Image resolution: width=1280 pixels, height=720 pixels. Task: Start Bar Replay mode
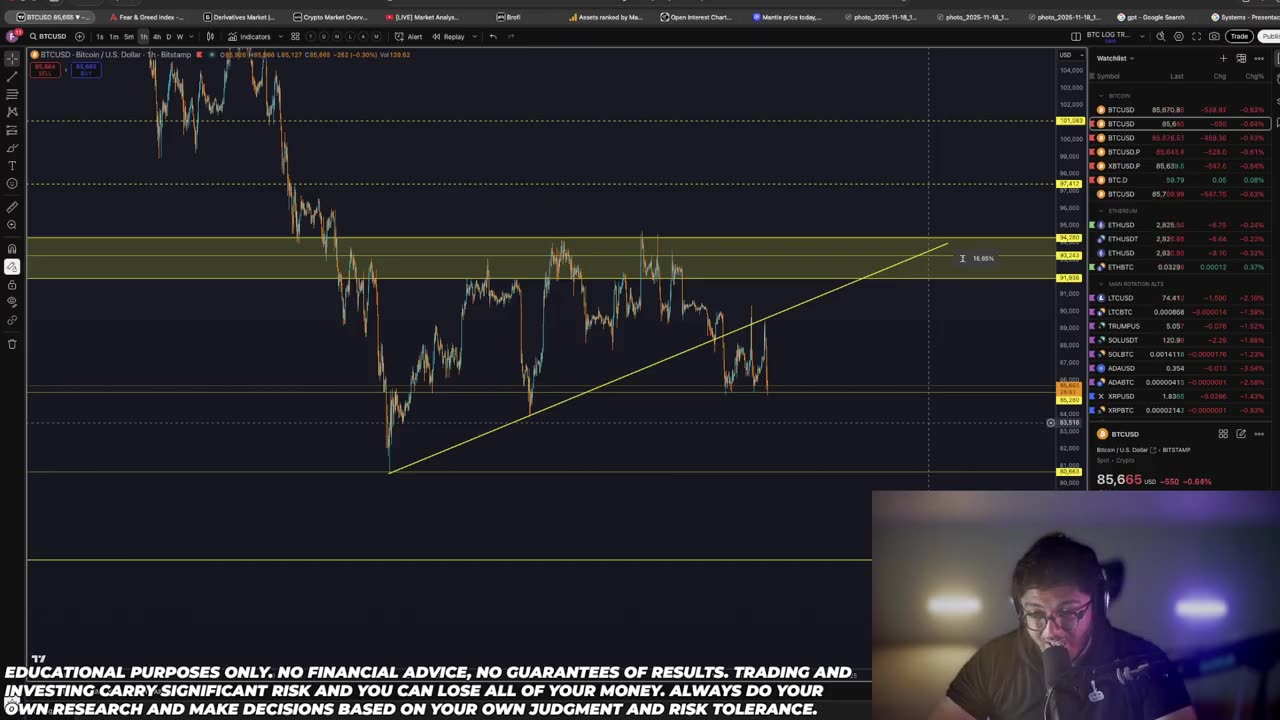pos(448,36)
